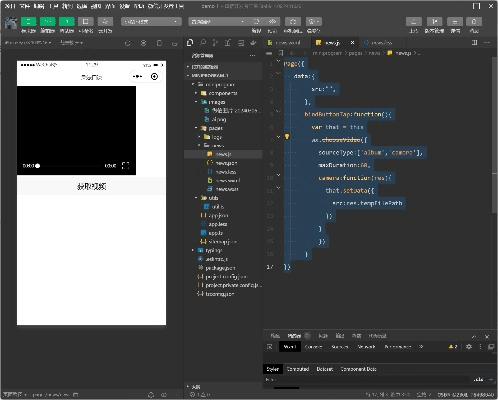Viewport: 498px width, 400px height.
Task: Click the .cls toggle button
Action: [x=478, y=379]
